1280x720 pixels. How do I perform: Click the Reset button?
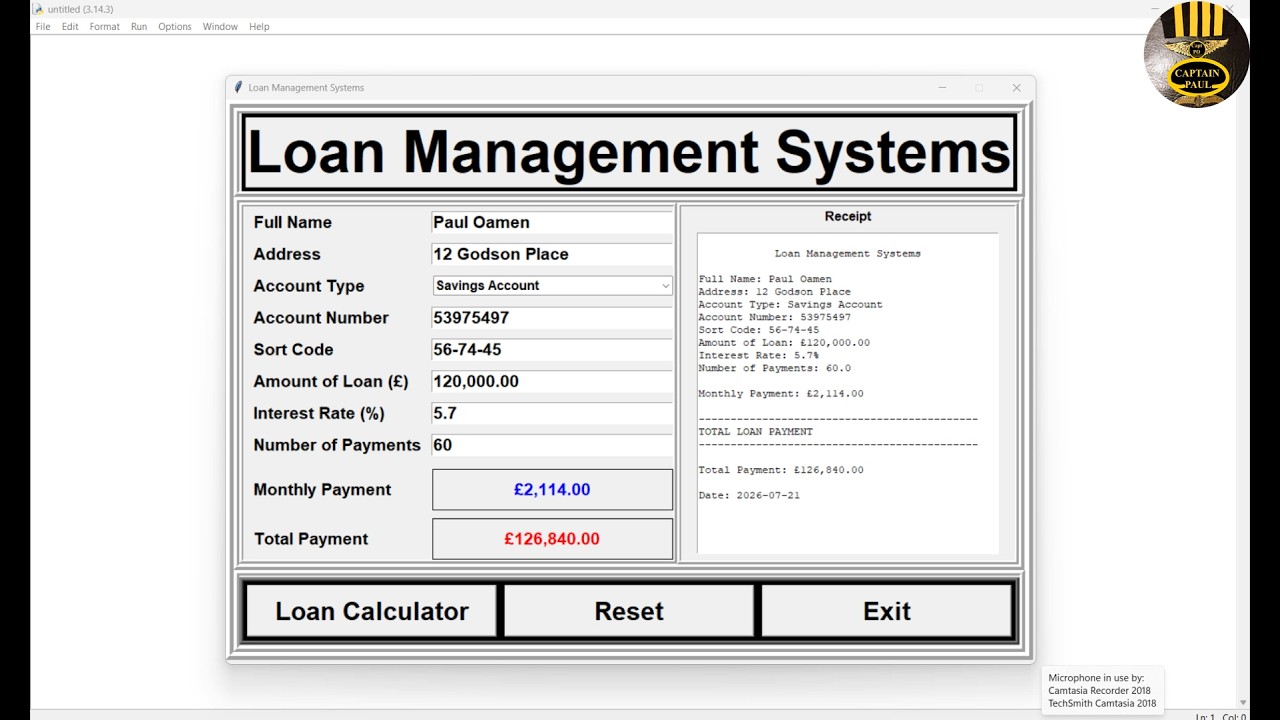(x=629, y=611)
